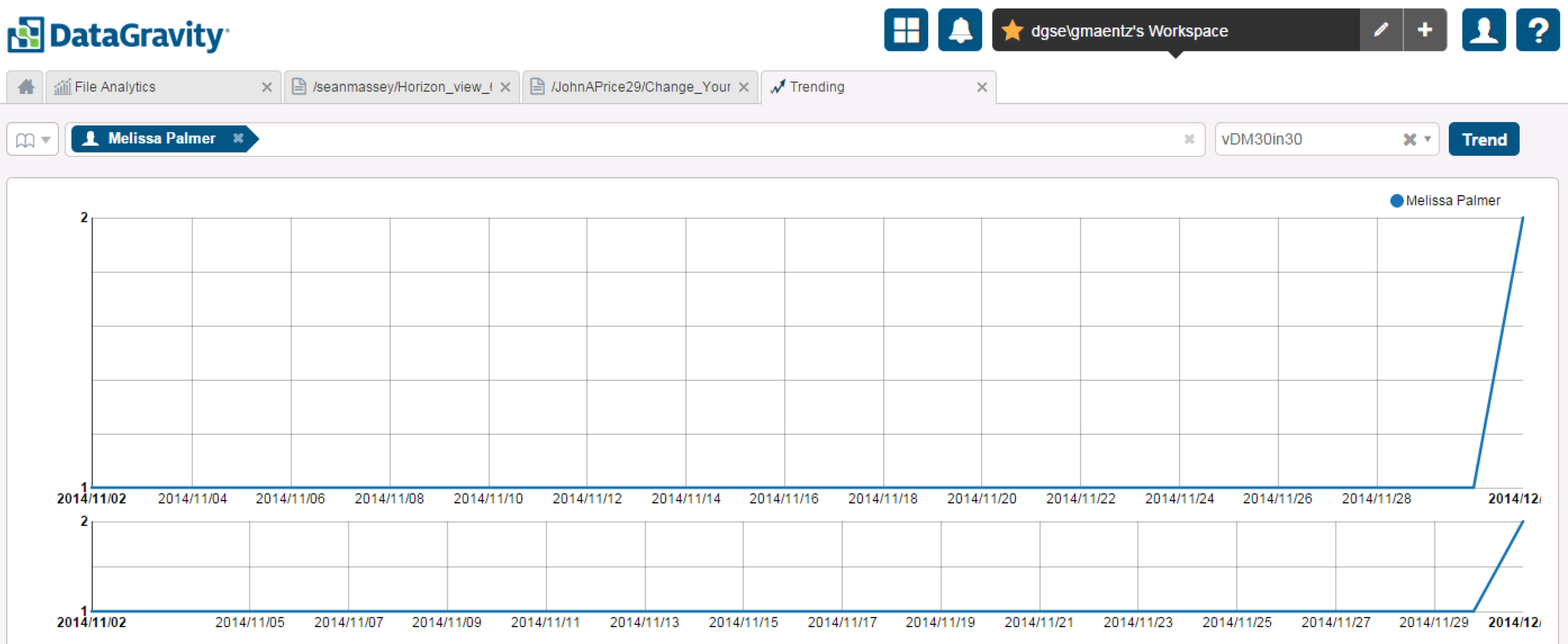Image resolution: width=1568 pixels, height=644 pixels.
Task: Click dgse\gmaentz's Workspace title
Action: [x=1130, y=31]
